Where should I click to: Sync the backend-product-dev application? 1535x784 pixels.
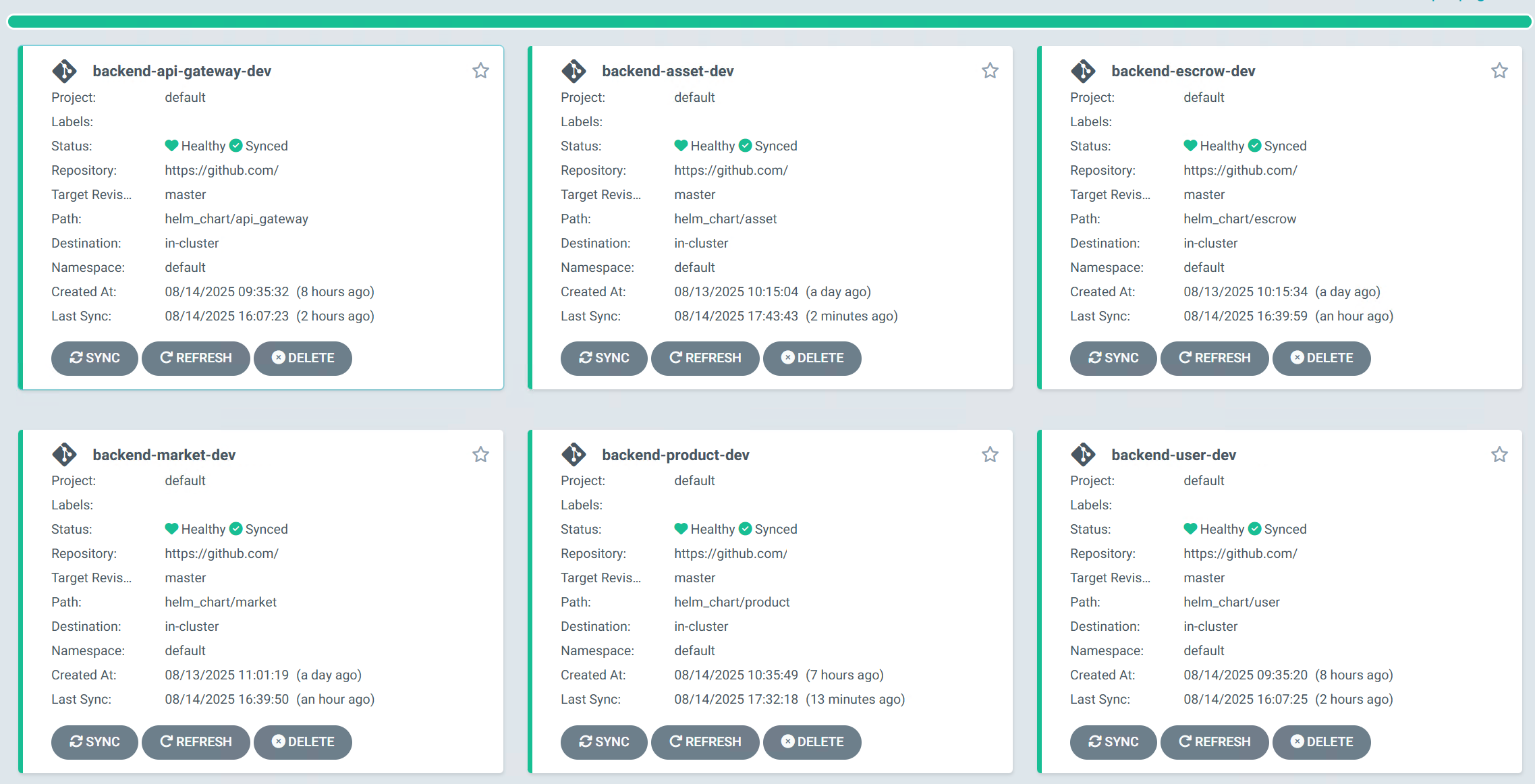(x=604, y=742)
